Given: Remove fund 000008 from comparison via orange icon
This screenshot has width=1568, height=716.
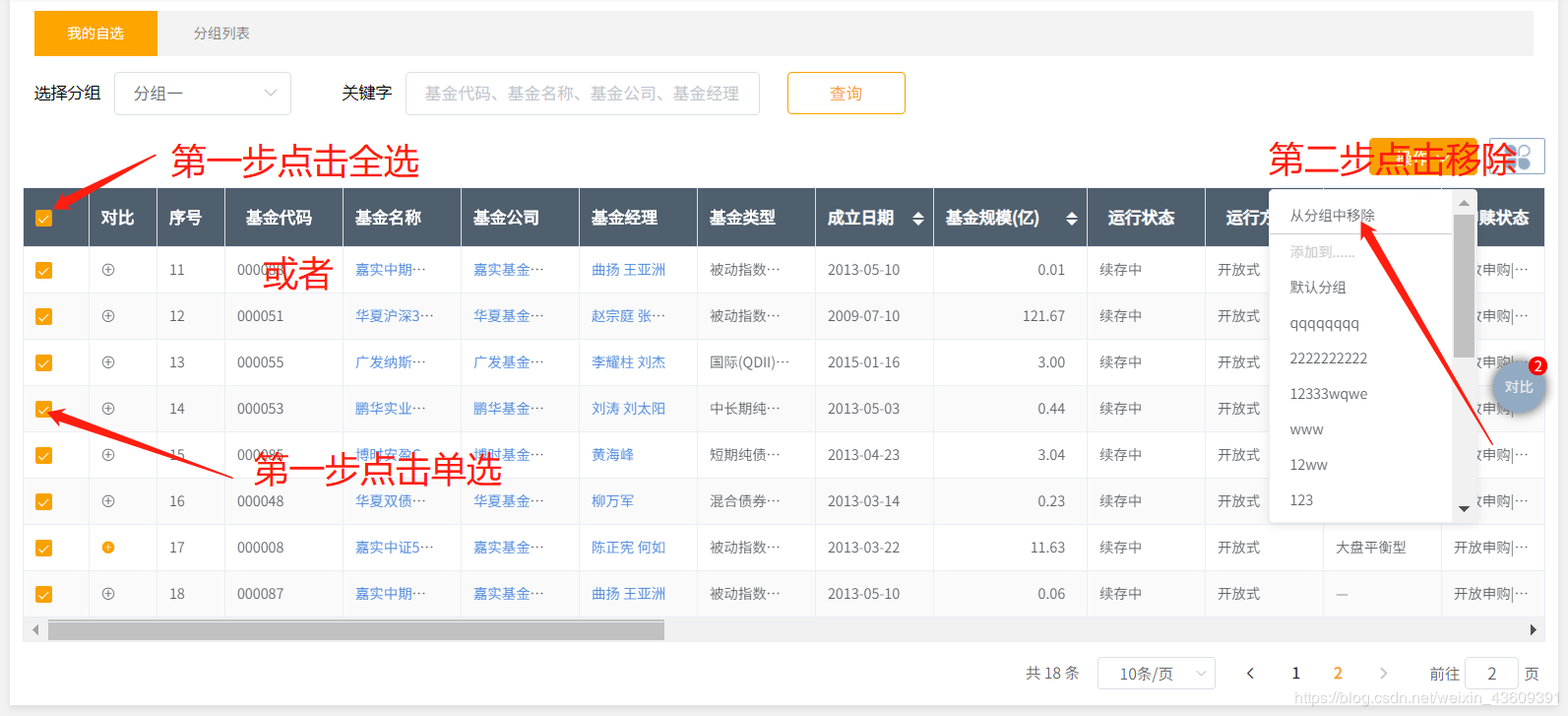Looking at the screenshot, I should click(108, 548).
